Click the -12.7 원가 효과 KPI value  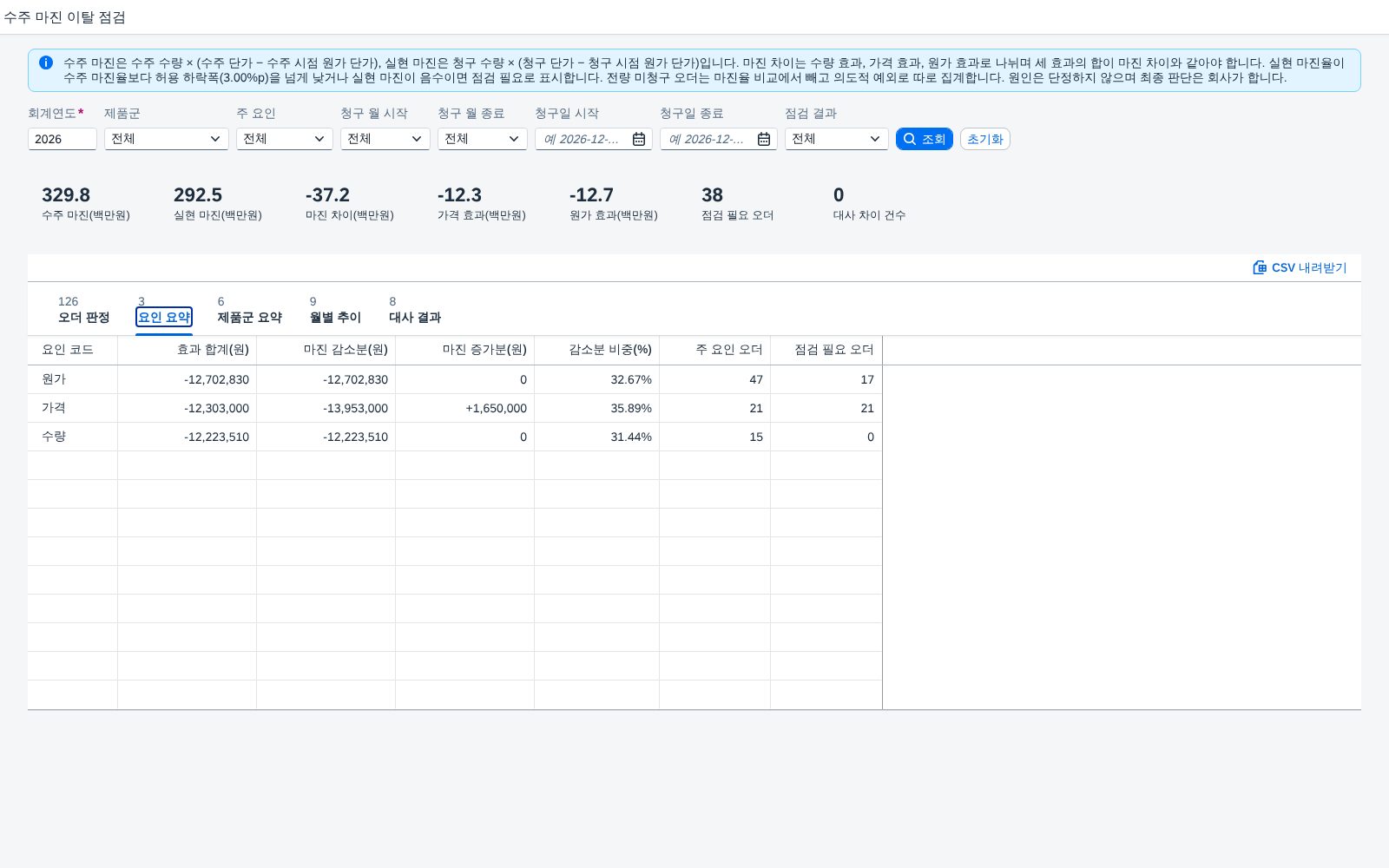tap(591, 195)
